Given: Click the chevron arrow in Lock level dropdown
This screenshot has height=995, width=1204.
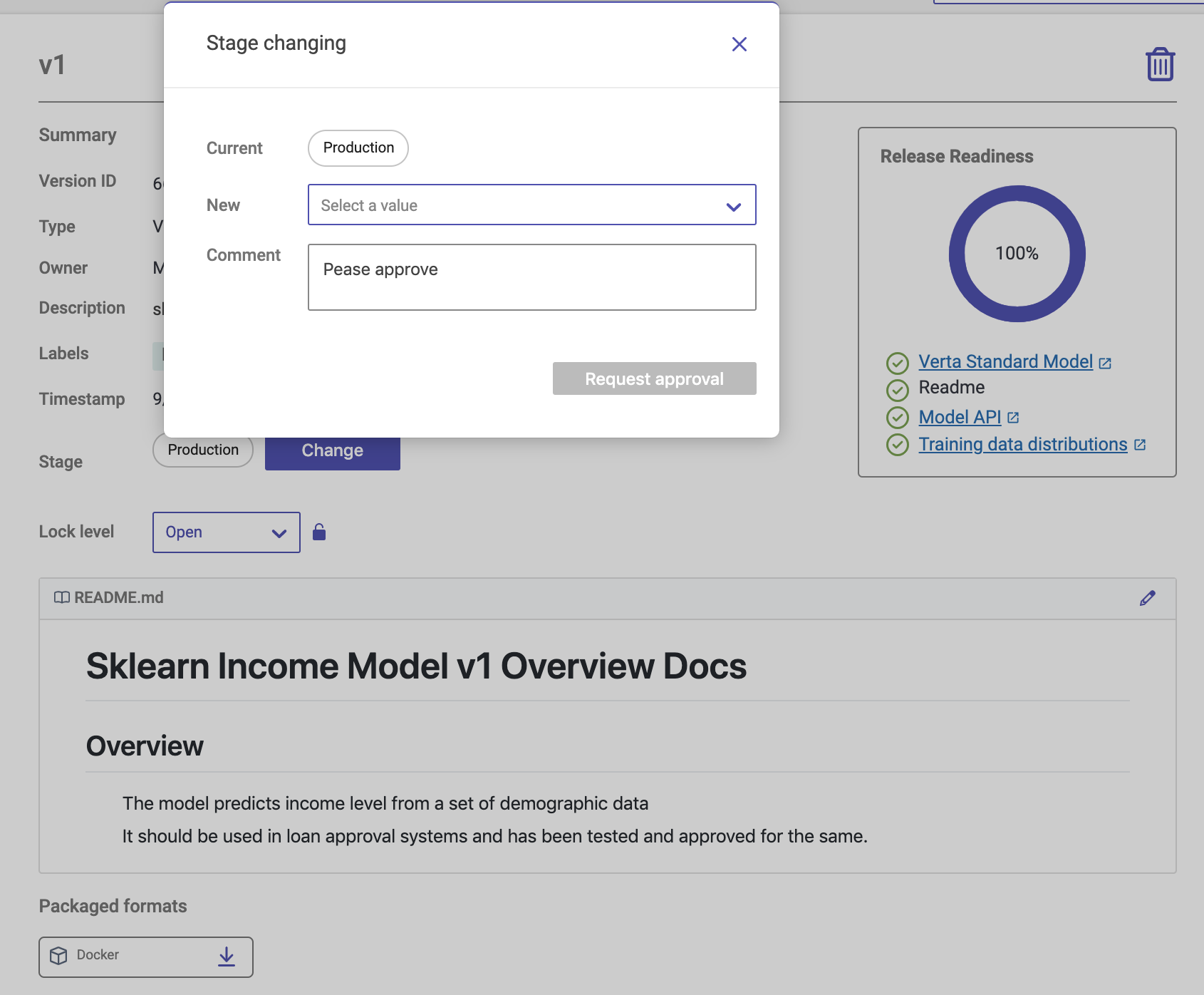Looking at the screenshot, I should [x=279, y=533].
